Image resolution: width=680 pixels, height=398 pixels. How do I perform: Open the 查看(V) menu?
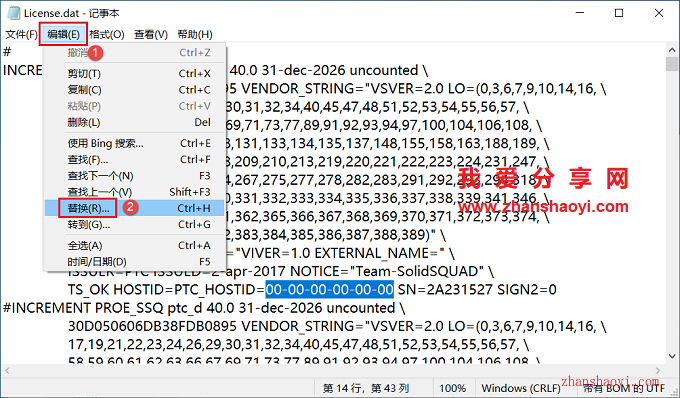pyautogui.click(x=150, y=34)
